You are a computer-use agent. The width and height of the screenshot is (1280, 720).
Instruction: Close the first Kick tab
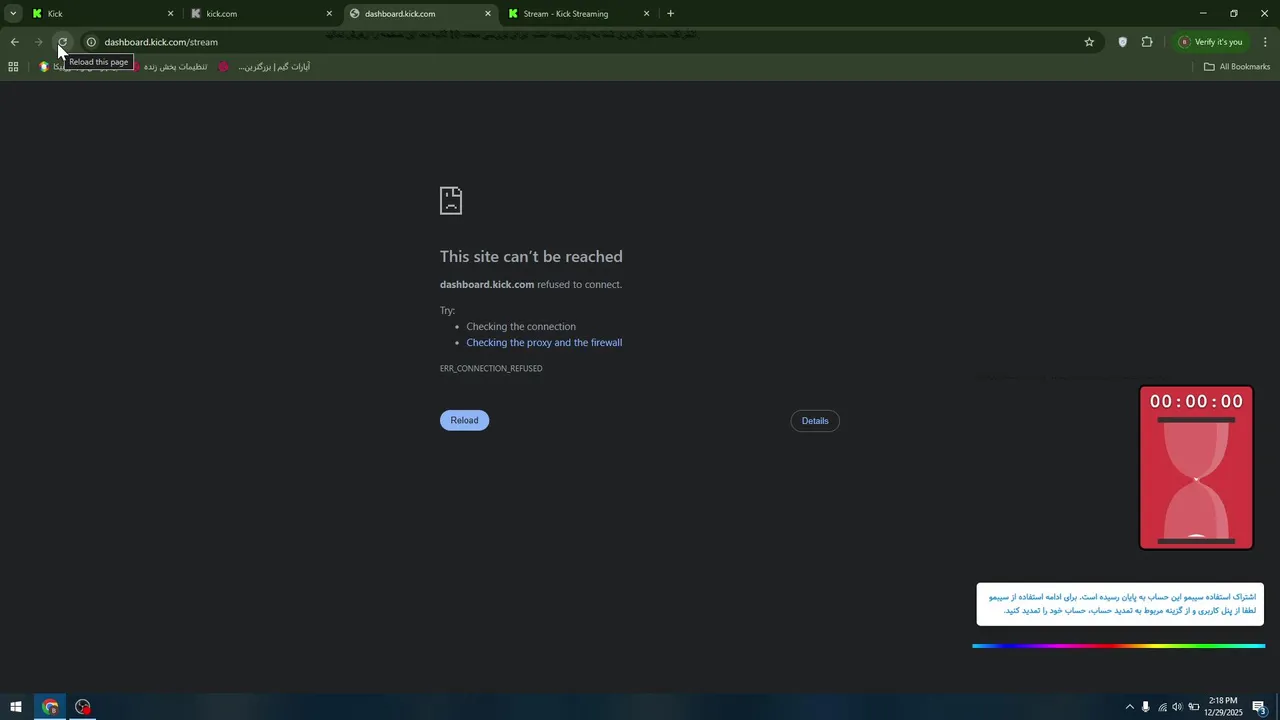[x=170, y=14]
